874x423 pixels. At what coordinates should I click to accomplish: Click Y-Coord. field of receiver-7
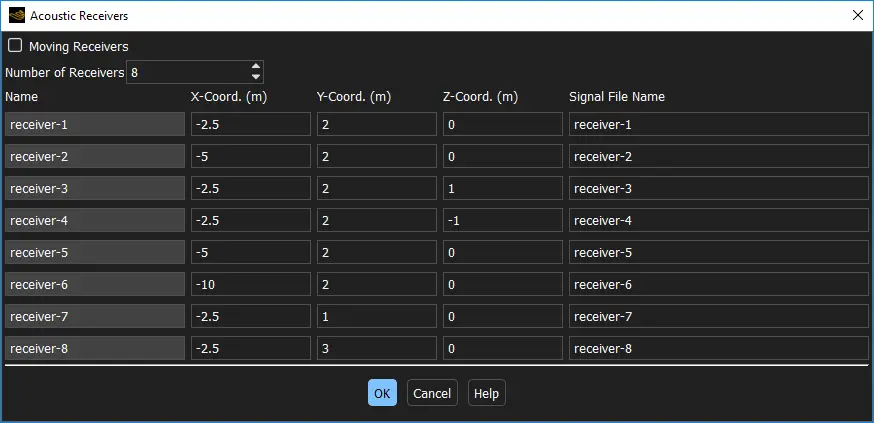click(x=376, y=316)
